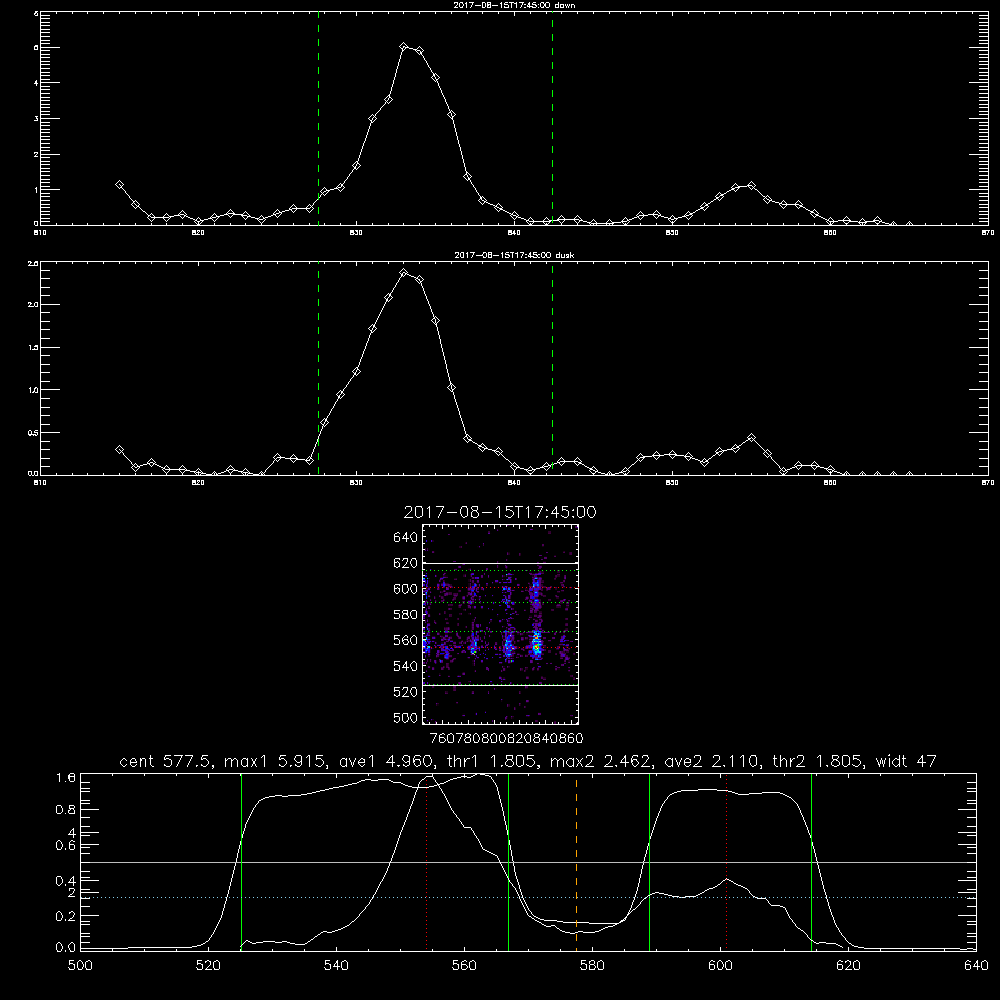This screenshot has width=1000, height=1000.
Task: Click the bottom plot x-axis label '520'
Action: pos(208,966)
